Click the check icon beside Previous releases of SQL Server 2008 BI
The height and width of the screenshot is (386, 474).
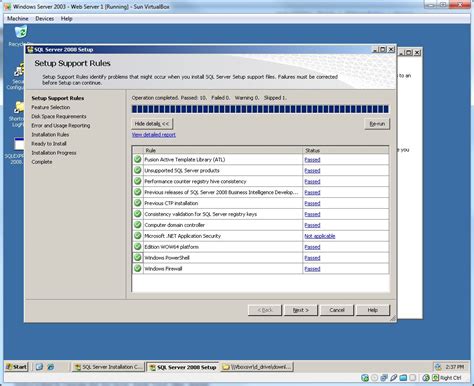click(x=137, y=192)
